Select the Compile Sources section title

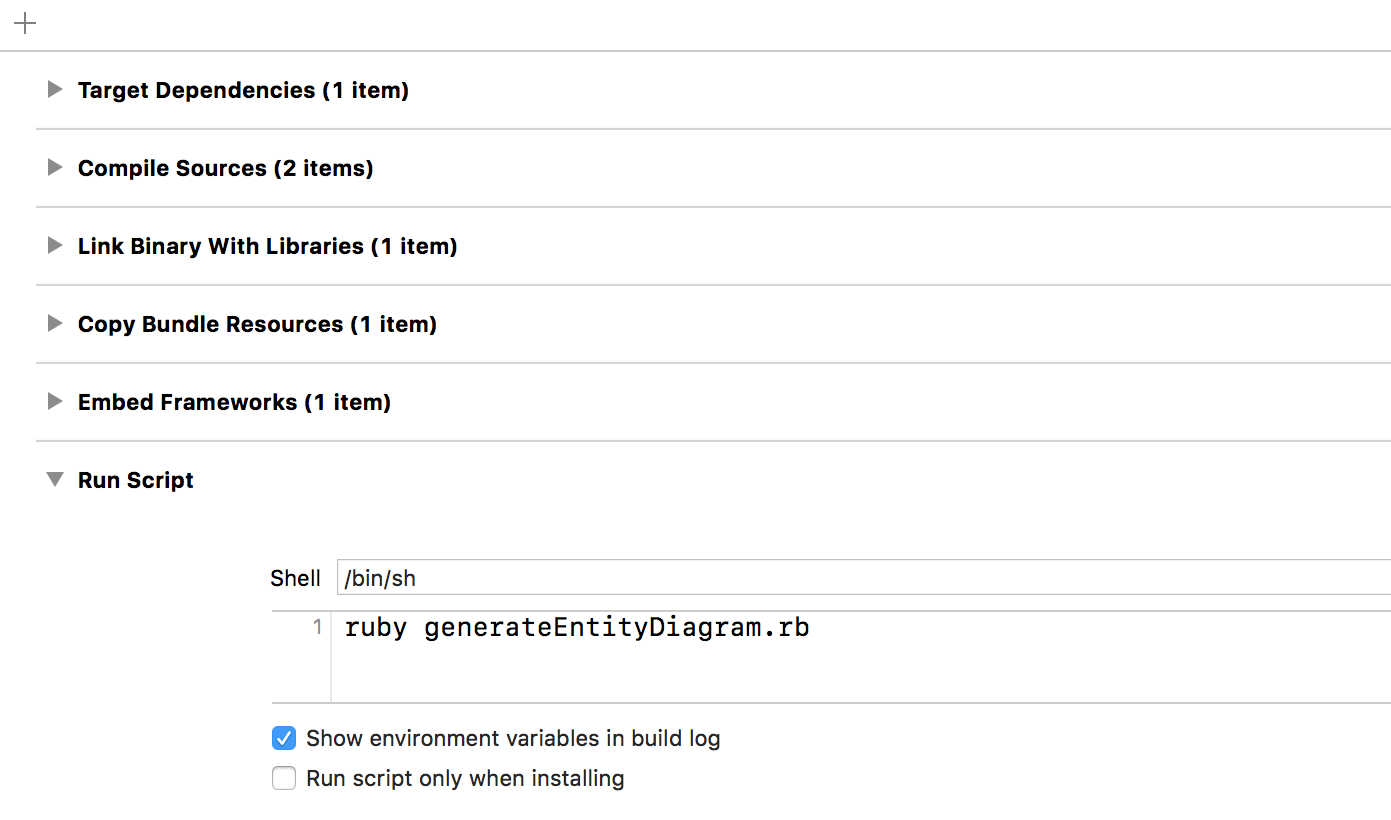225,168
